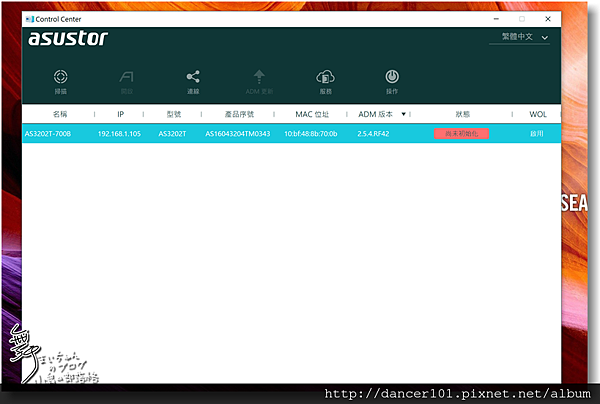The image size is (600, 404).
Task: Sort by the 狀態 column header
Action: point(463,114)
